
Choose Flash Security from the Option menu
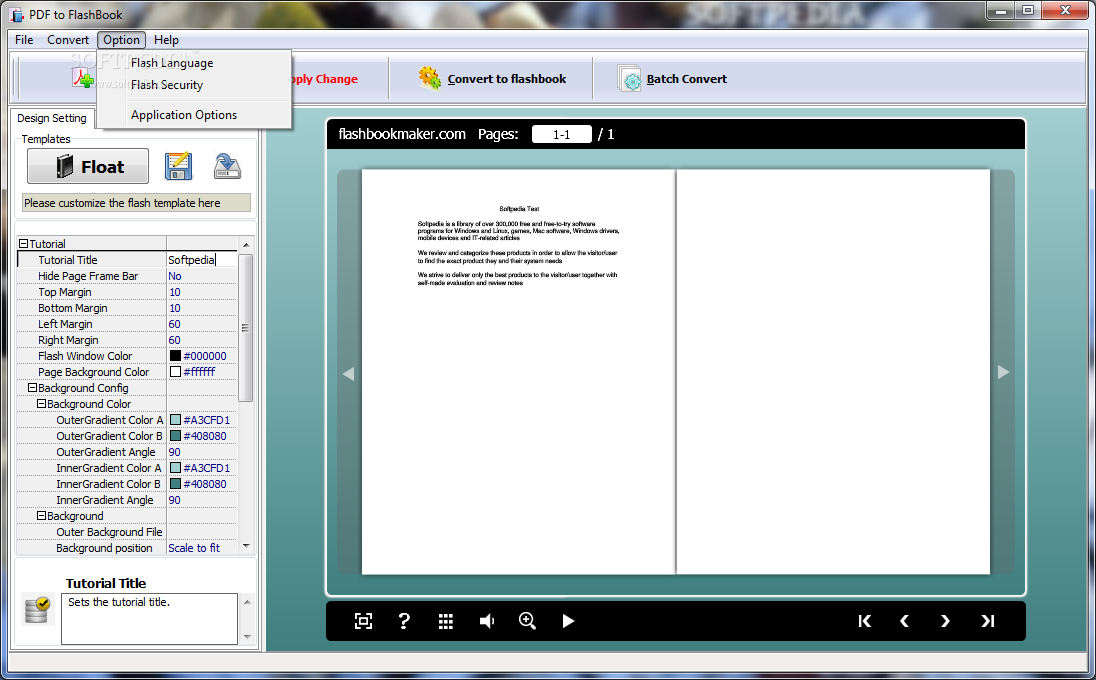click(167, 85)
